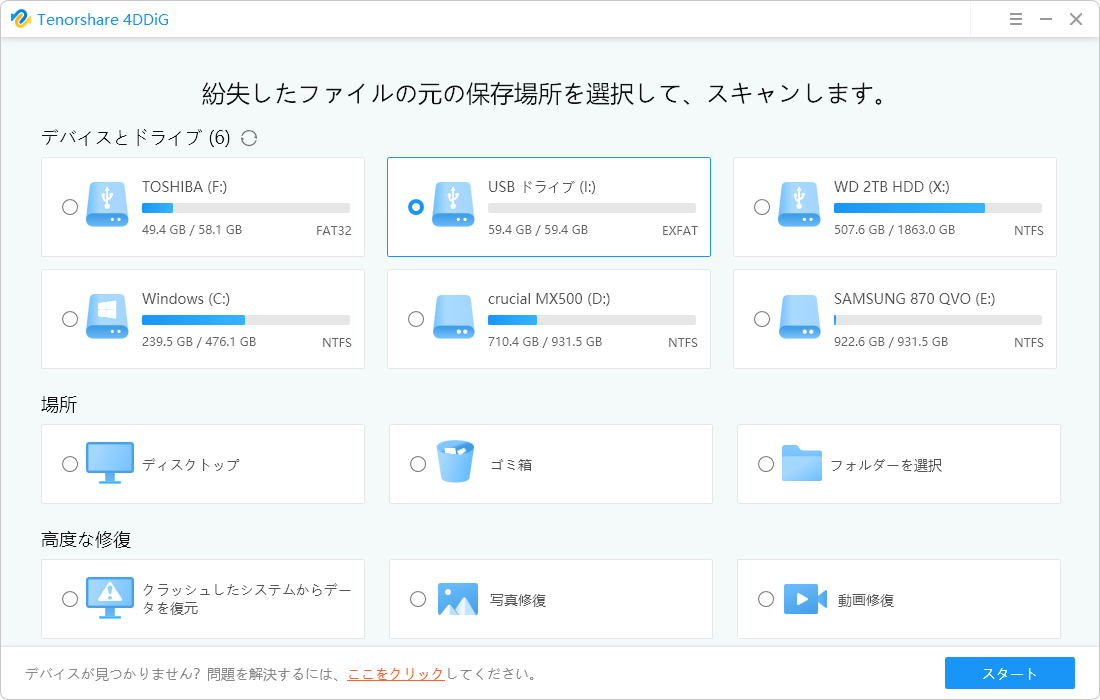Click the EXFAT file system label
Viewport: 1100px width, 700px height.
point(680,231)
